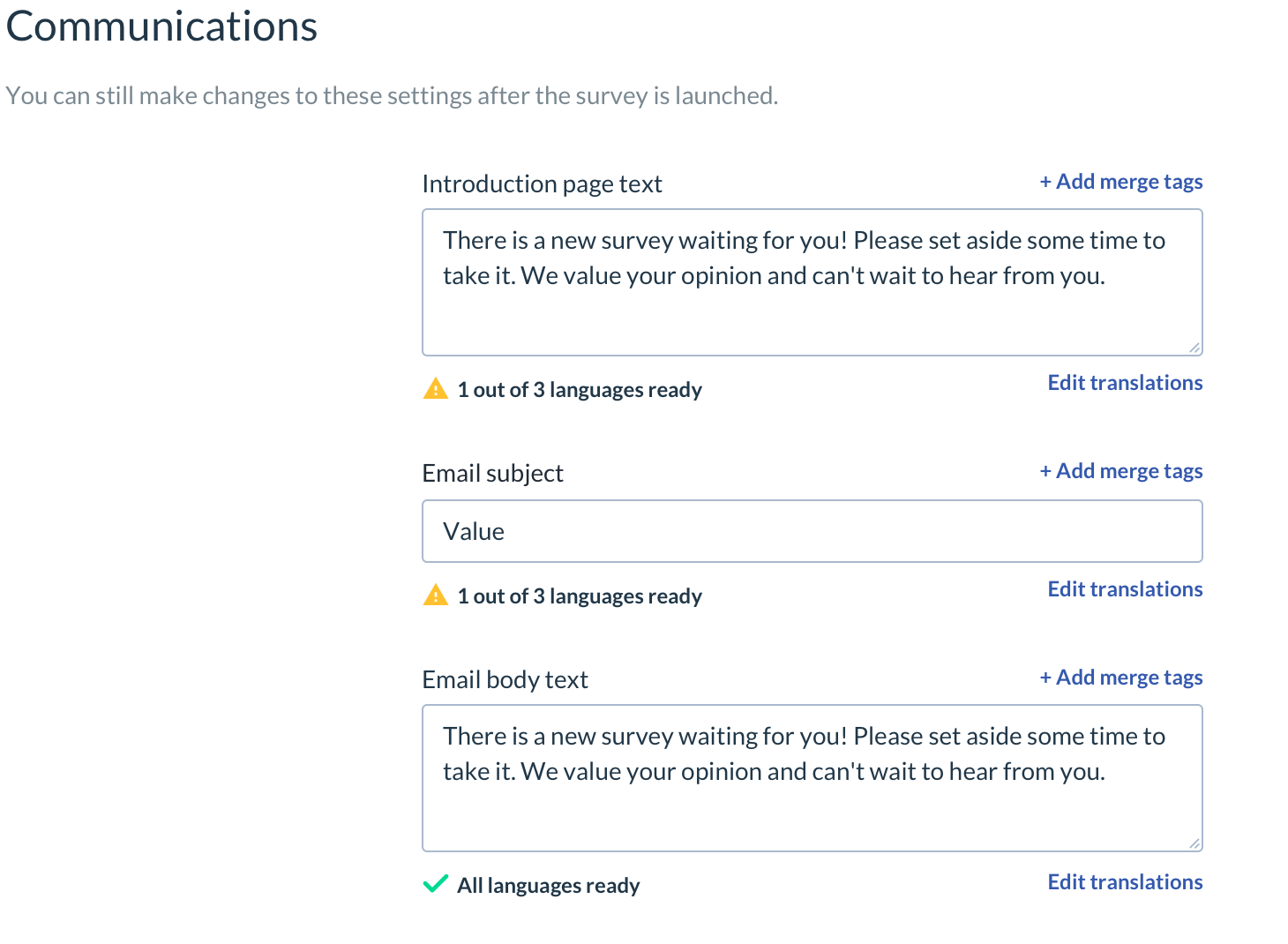This screenshot has height=944, width=1288.
Task: Add merge tags to Email body text
Action: pyautogui.click(x=1121, y=678)
